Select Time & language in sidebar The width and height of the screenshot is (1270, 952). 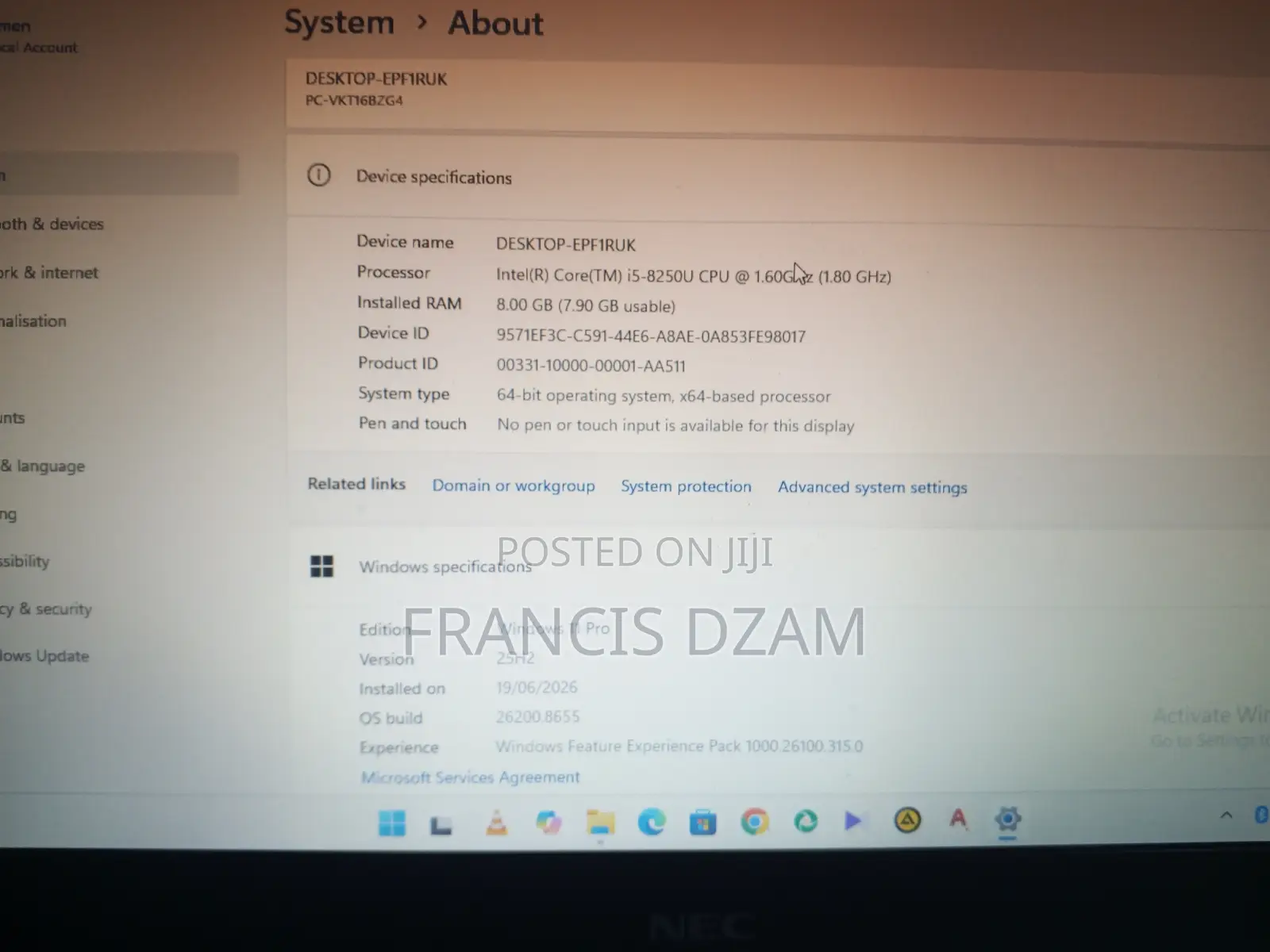(x=43, y=466)
